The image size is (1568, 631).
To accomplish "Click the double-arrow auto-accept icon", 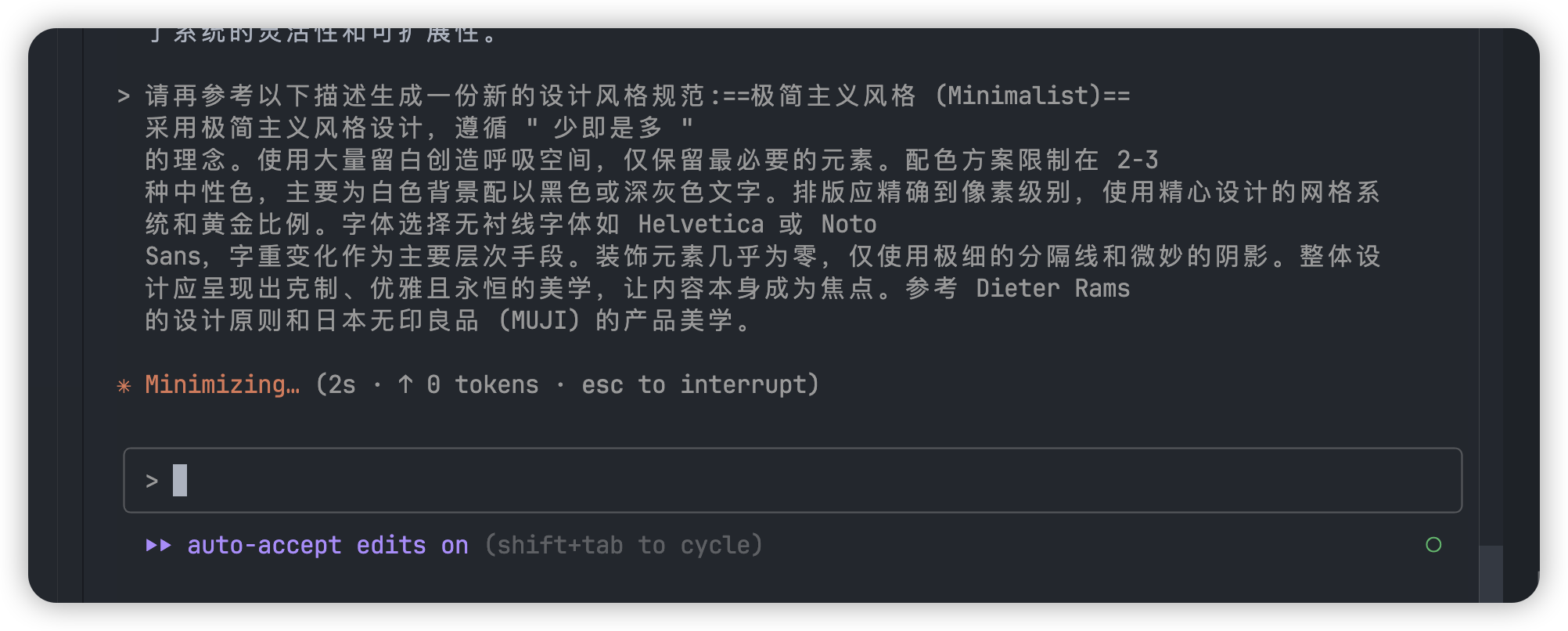I will [x=159, y=545].
